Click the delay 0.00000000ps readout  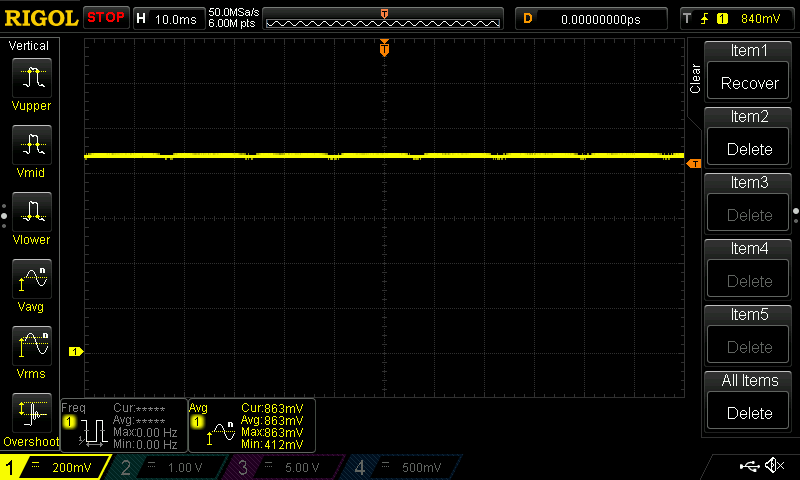(601, 19)
